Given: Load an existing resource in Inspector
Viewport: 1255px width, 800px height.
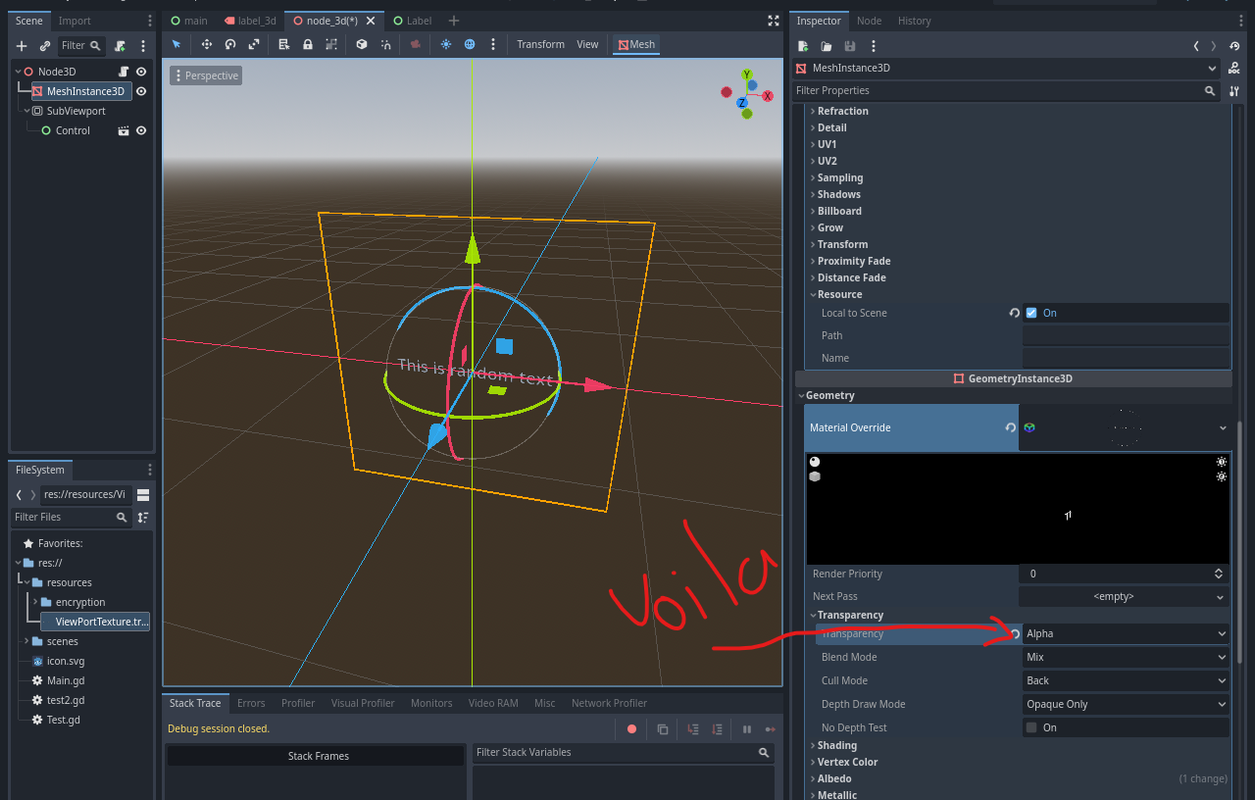Looking at the screenshot, I should 826,46.
